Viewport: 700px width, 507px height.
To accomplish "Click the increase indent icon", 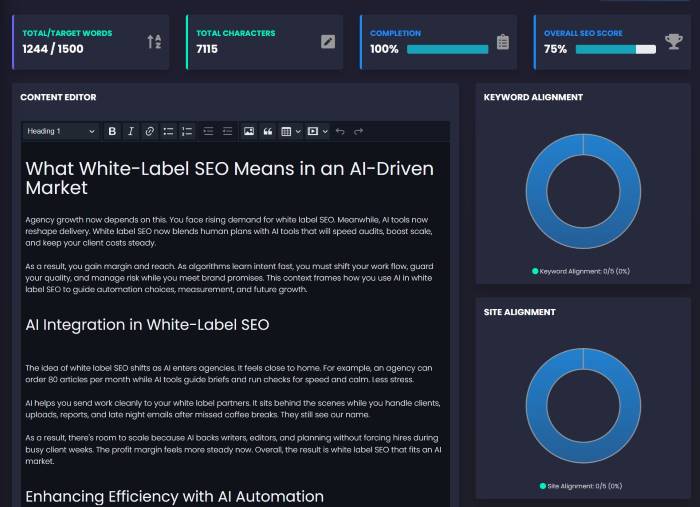I will tap(227, 131).
